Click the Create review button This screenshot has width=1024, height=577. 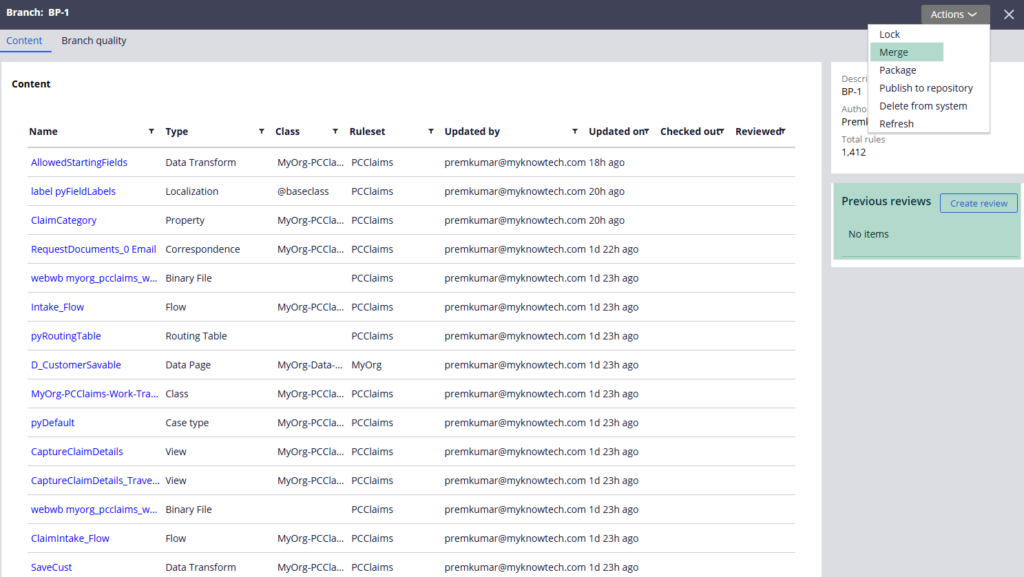pyautogui.click(x=978, y=203)
